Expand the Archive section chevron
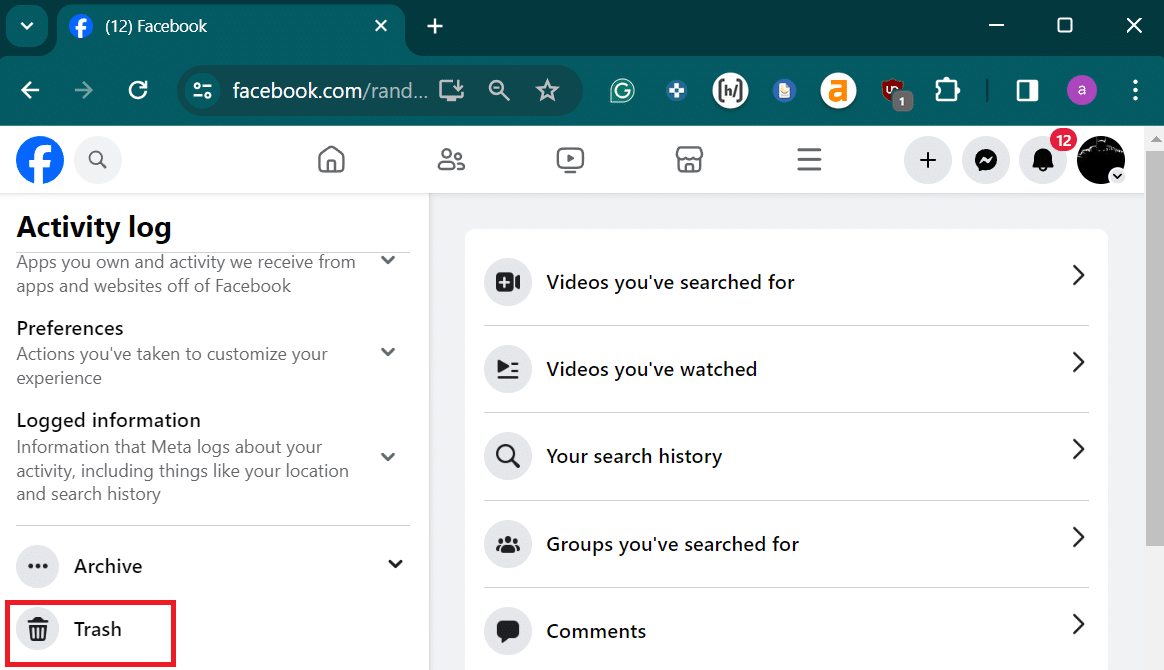Screen dimensions: 1164x670 coord(395,565)
